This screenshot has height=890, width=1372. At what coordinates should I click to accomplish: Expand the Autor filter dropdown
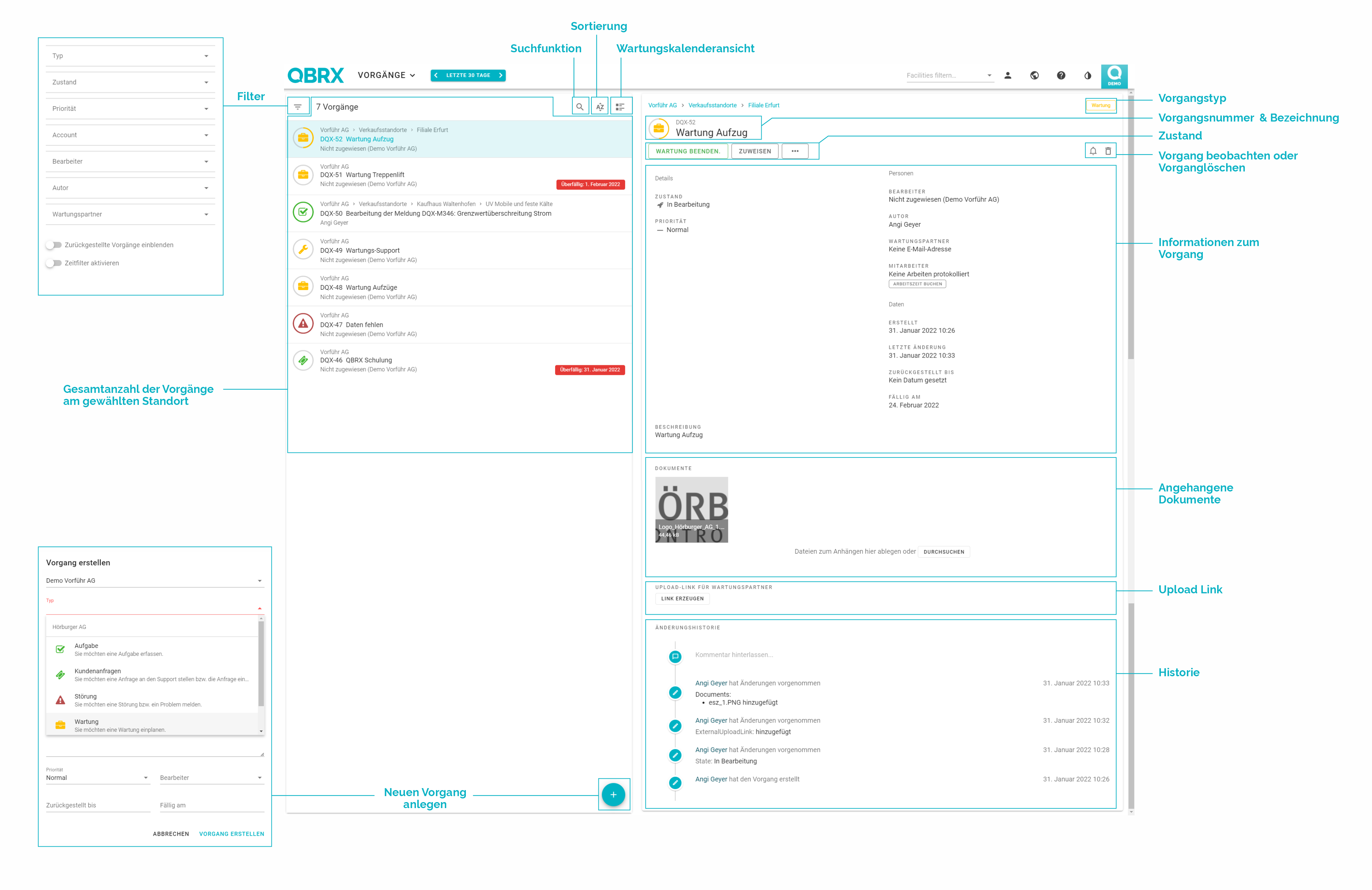130,188
